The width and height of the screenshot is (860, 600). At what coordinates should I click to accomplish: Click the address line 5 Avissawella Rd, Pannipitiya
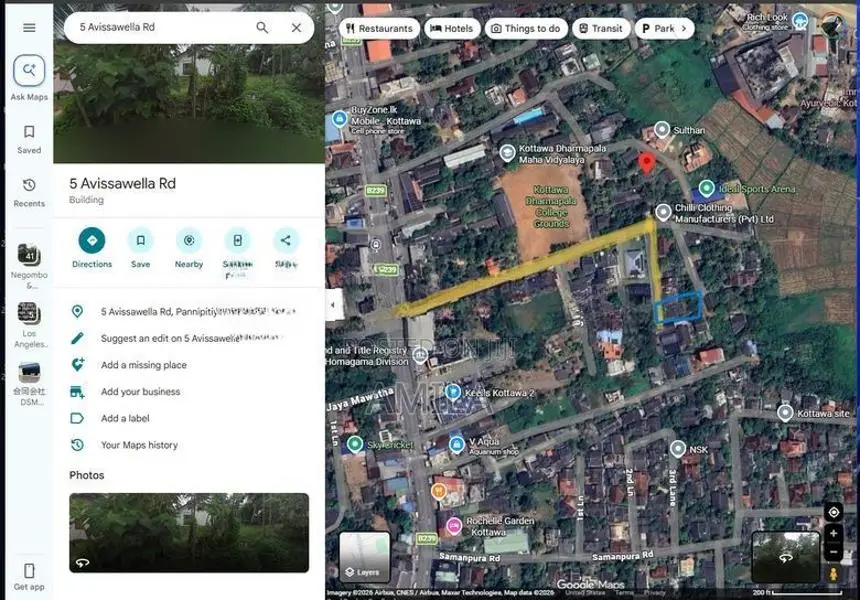tap(189, 312)
